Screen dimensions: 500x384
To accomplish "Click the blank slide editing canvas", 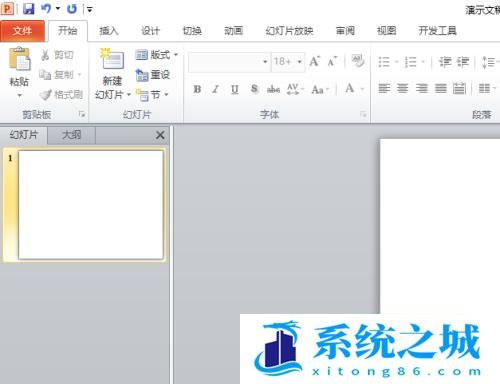I will tap(440, 225).
